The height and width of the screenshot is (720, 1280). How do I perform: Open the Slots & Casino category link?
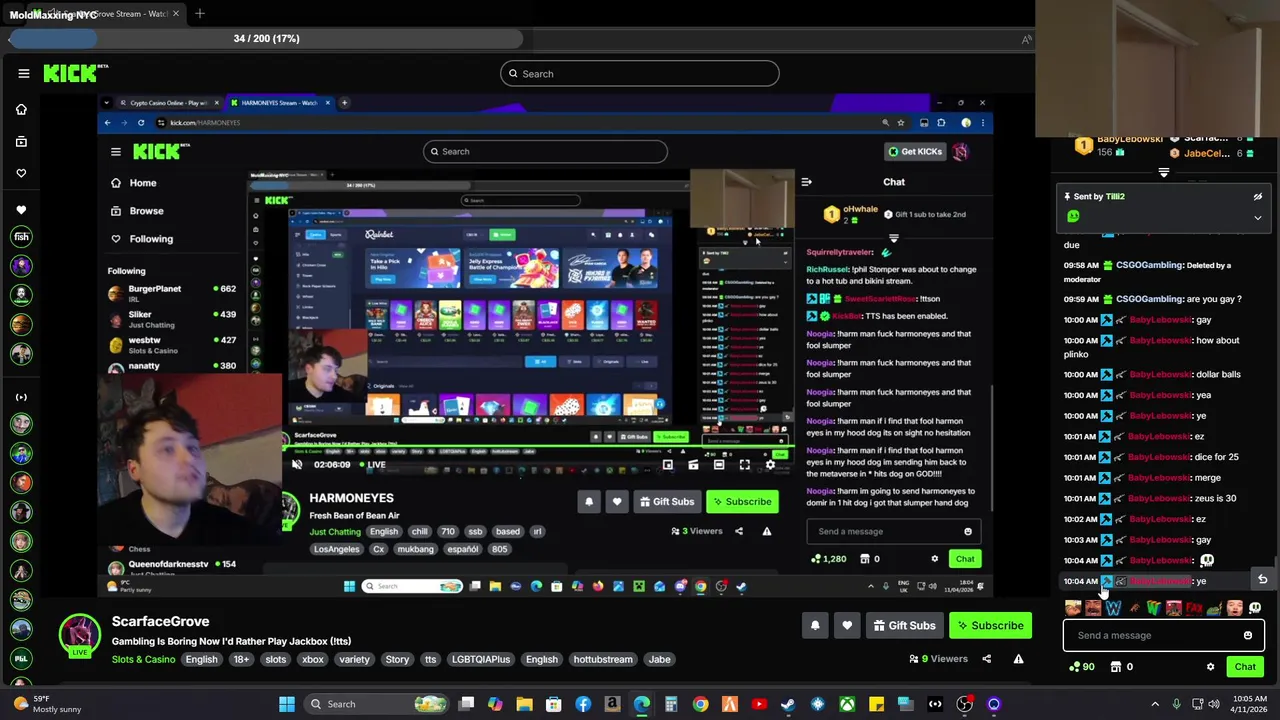pyautogui.click(x=143, y=659)
